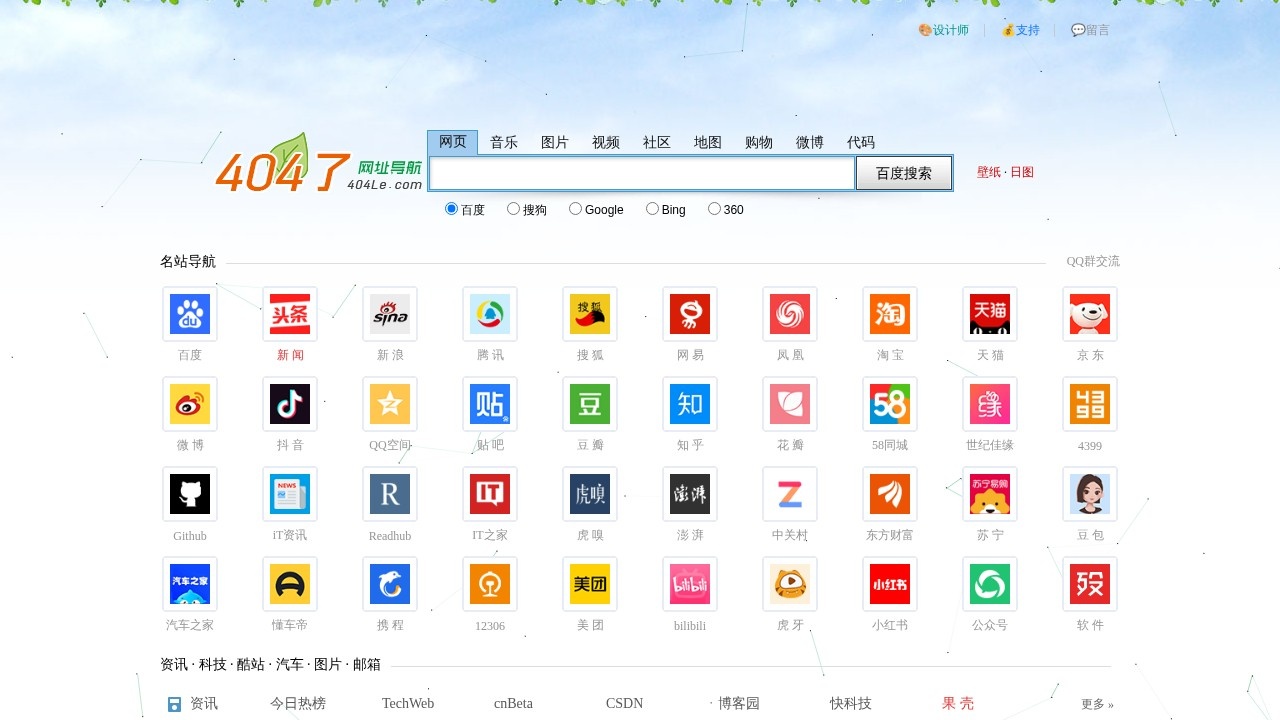Open the Tmall icon
The height and width of the screenshot is (720, 1280).
pyautogui.click(x=990, y=314)
